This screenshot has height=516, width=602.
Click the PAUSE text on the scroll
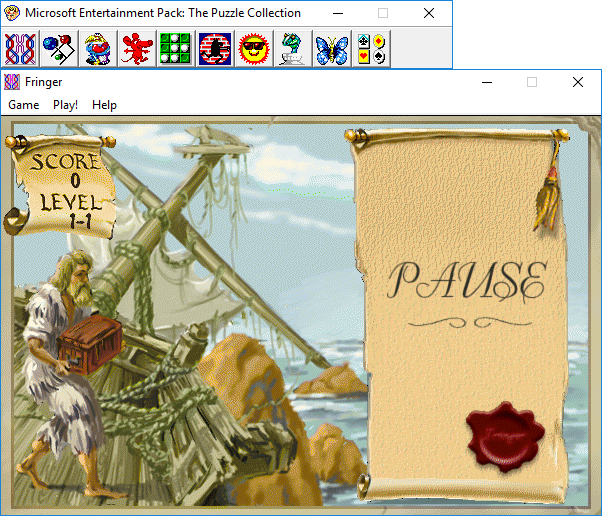[467, 281]
